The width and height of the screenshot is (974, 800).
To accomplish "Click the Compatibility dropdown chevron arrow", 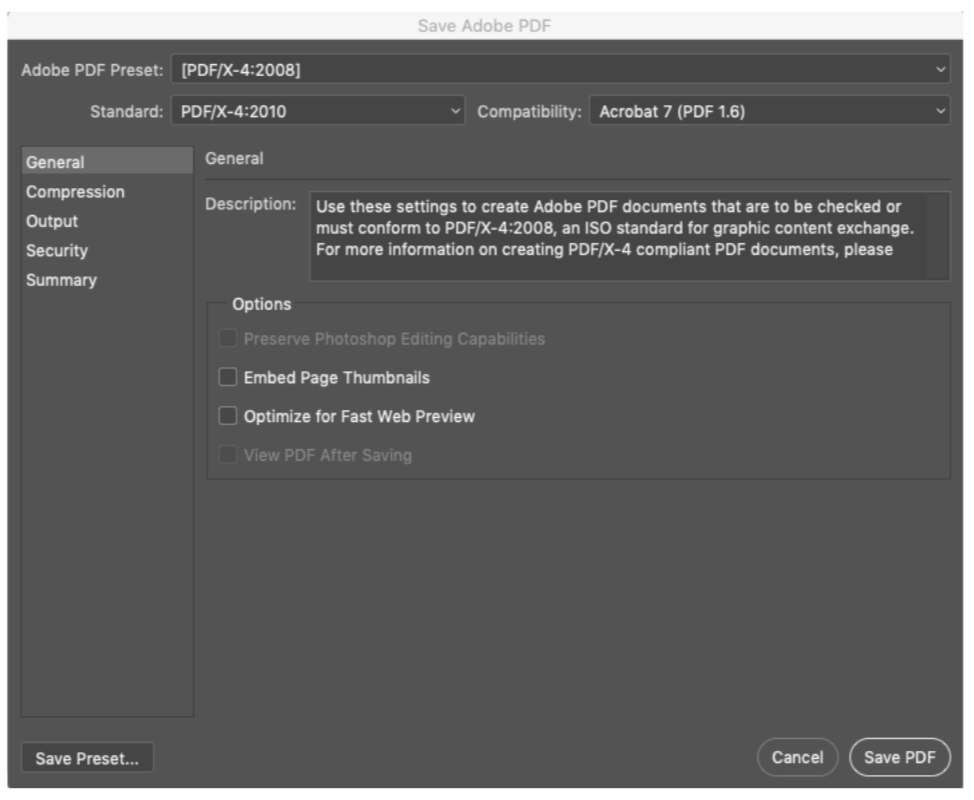I will [x=940, y=111].
